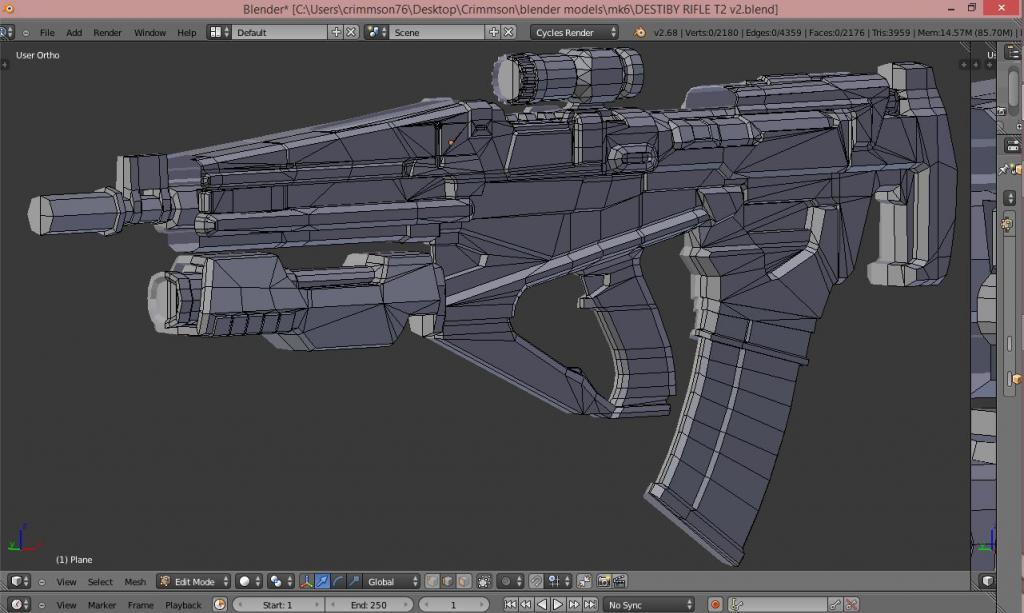
Task: Click the Blender logo in info header
Action: pyautogui.click(x=640, y=32)
